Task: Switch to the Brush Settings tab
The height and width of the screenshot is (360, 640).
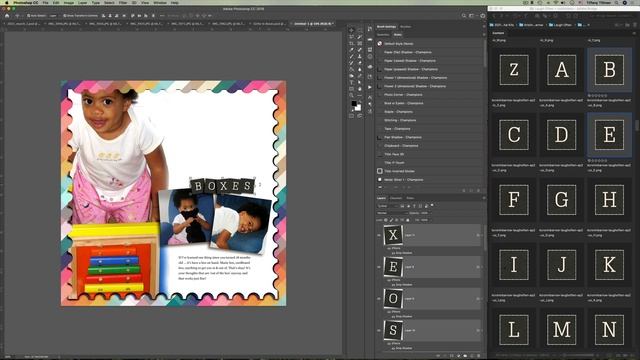Action: [x=386, y=27]
